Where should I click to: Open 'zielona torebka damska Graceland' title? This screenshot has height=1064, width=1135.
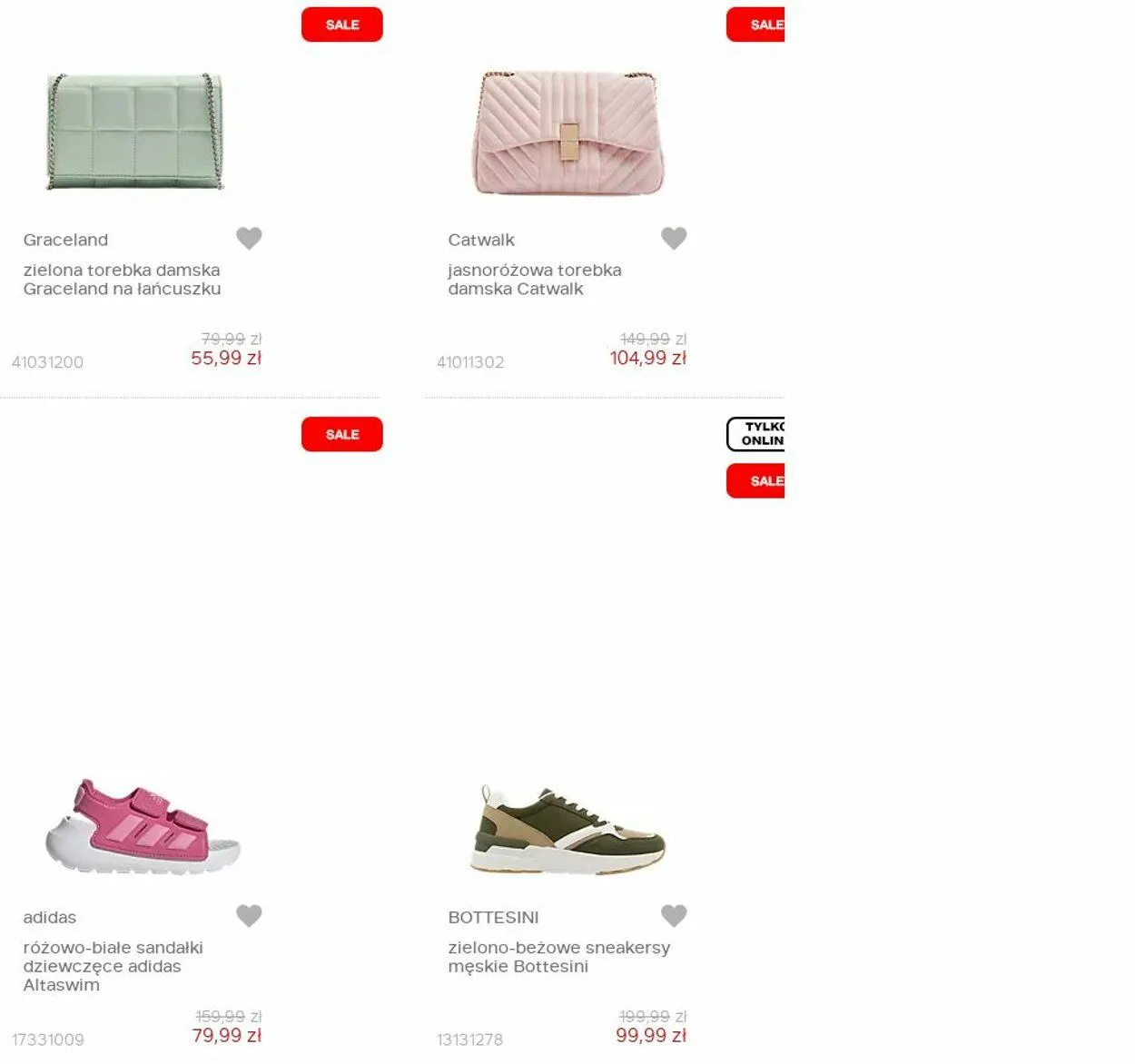pos(122,280)
